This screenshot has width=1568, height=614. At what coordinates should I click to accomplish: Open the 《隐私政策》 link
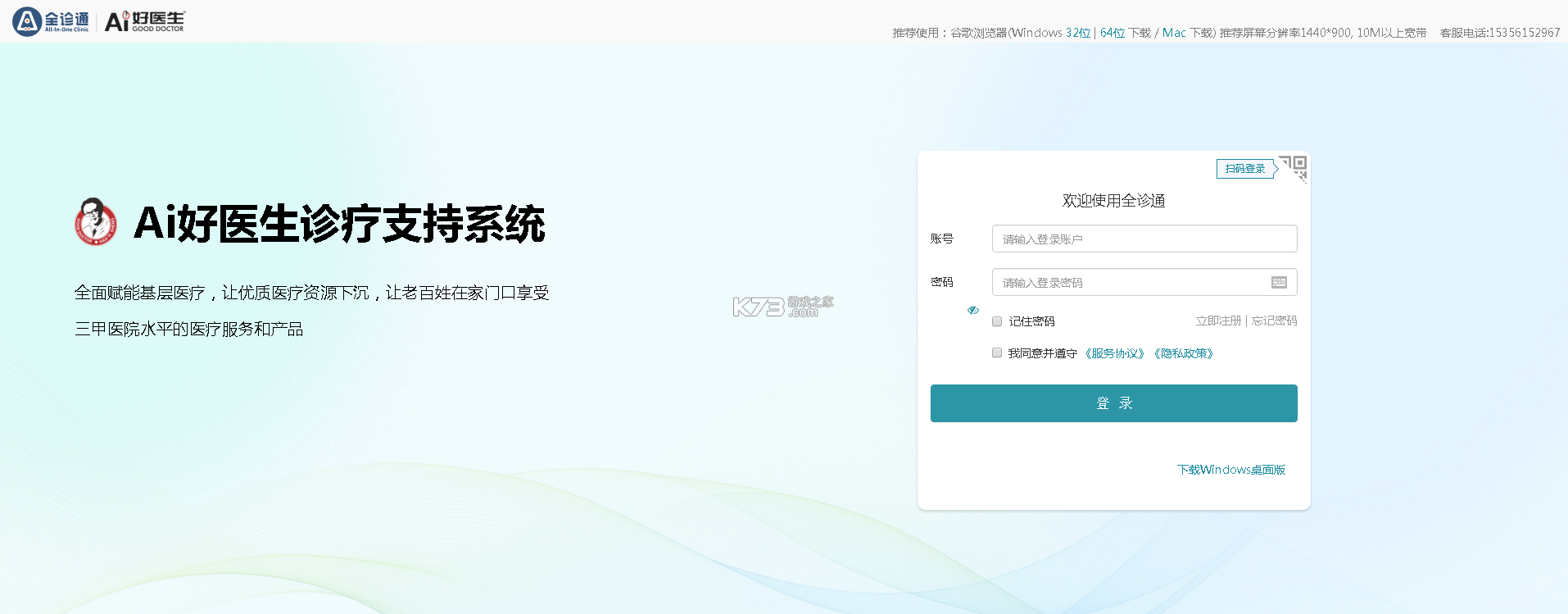[1183, 353]
